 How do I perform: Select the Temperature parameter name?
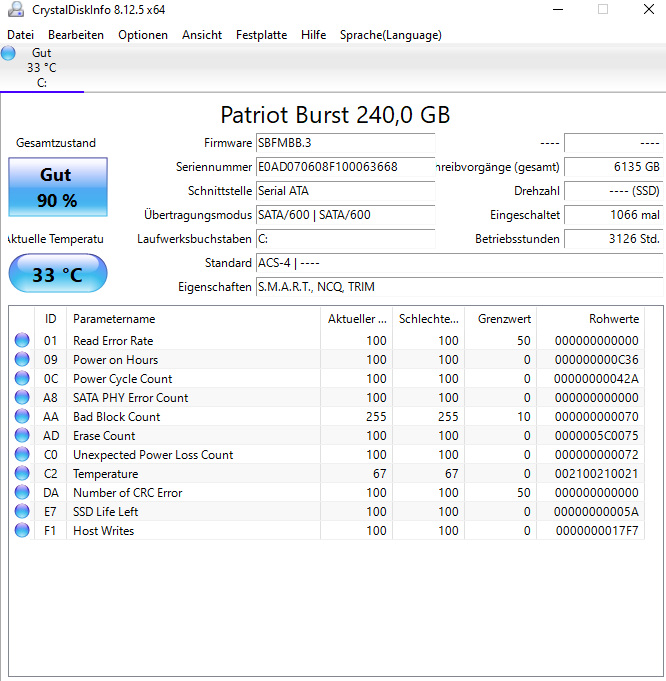click(106, 474)
